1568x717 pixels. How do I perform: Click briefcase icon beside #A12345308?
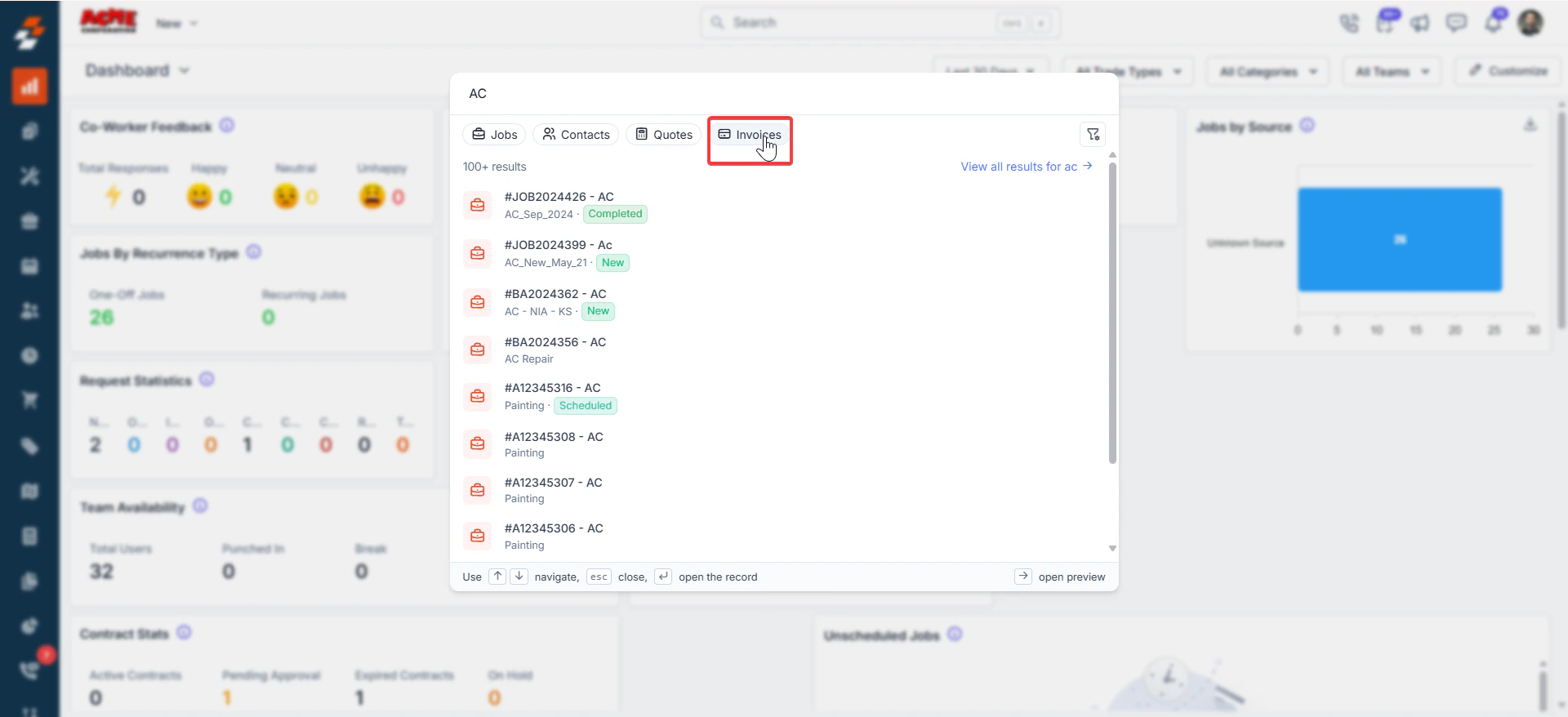(478, 443)
